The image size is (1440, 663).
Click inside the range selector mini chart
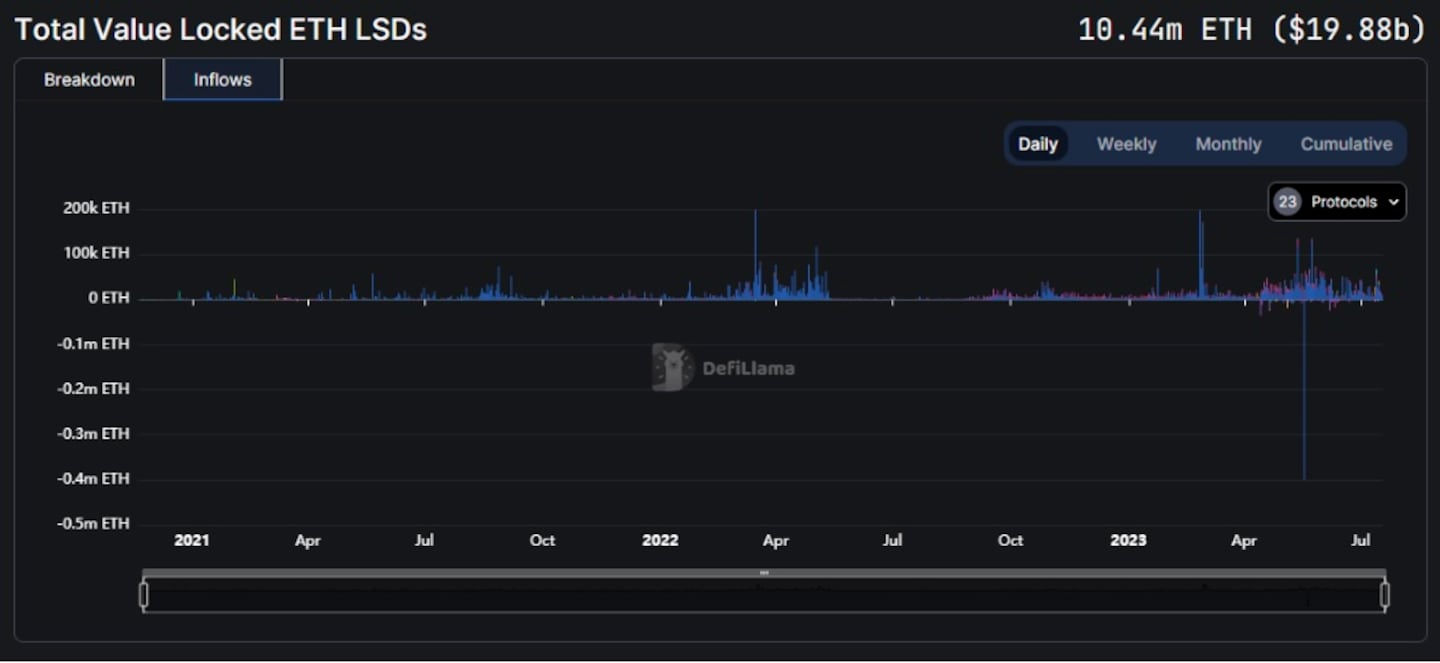click(x=764, y=596)
